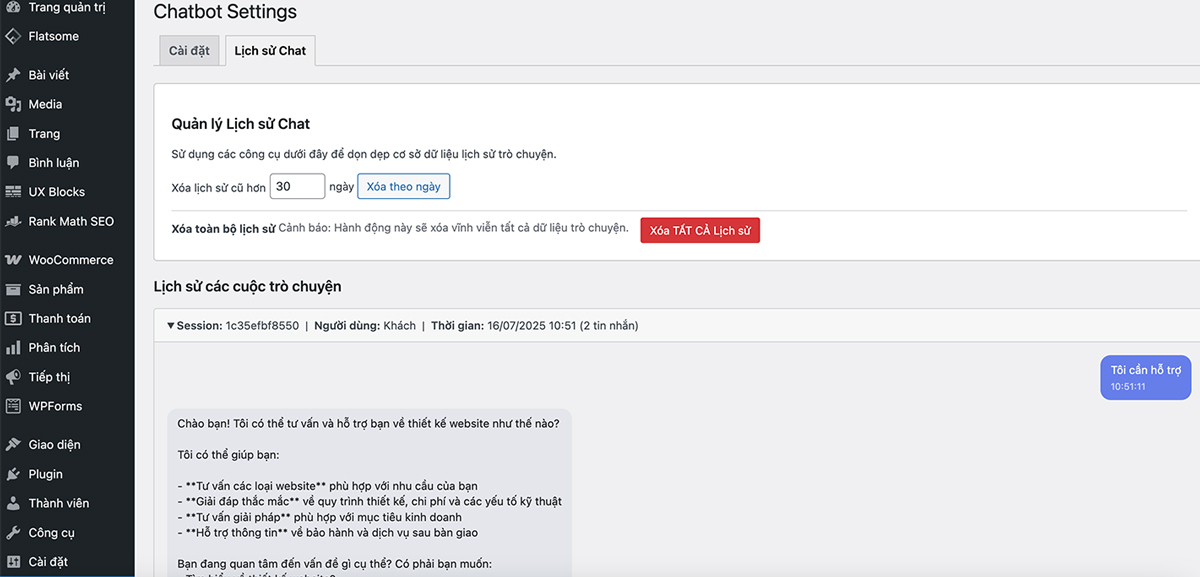Image resolution: width=1200 pixels, height=577 pixels.
Task: Click the Rank Math SEO chart icon
Action: (13, 221)
